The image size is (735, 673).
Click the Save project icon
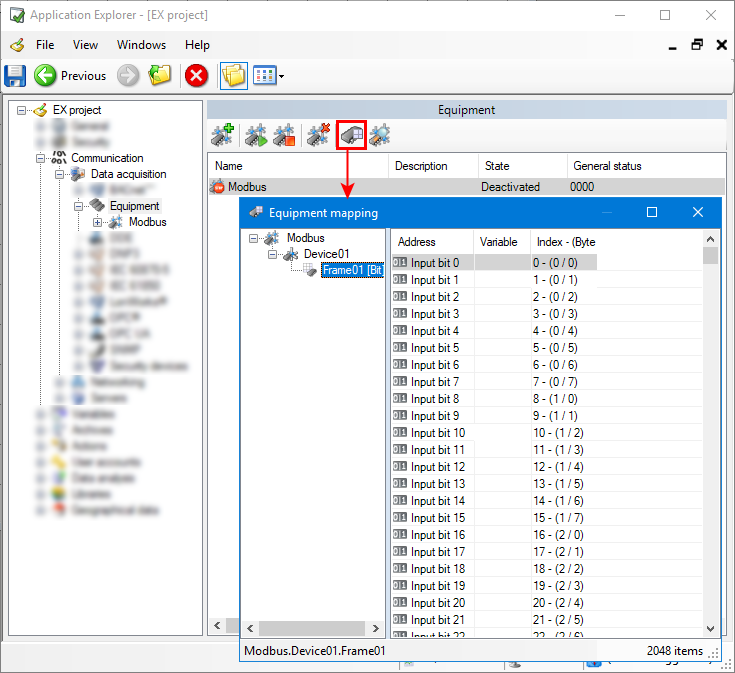point(15,76)
